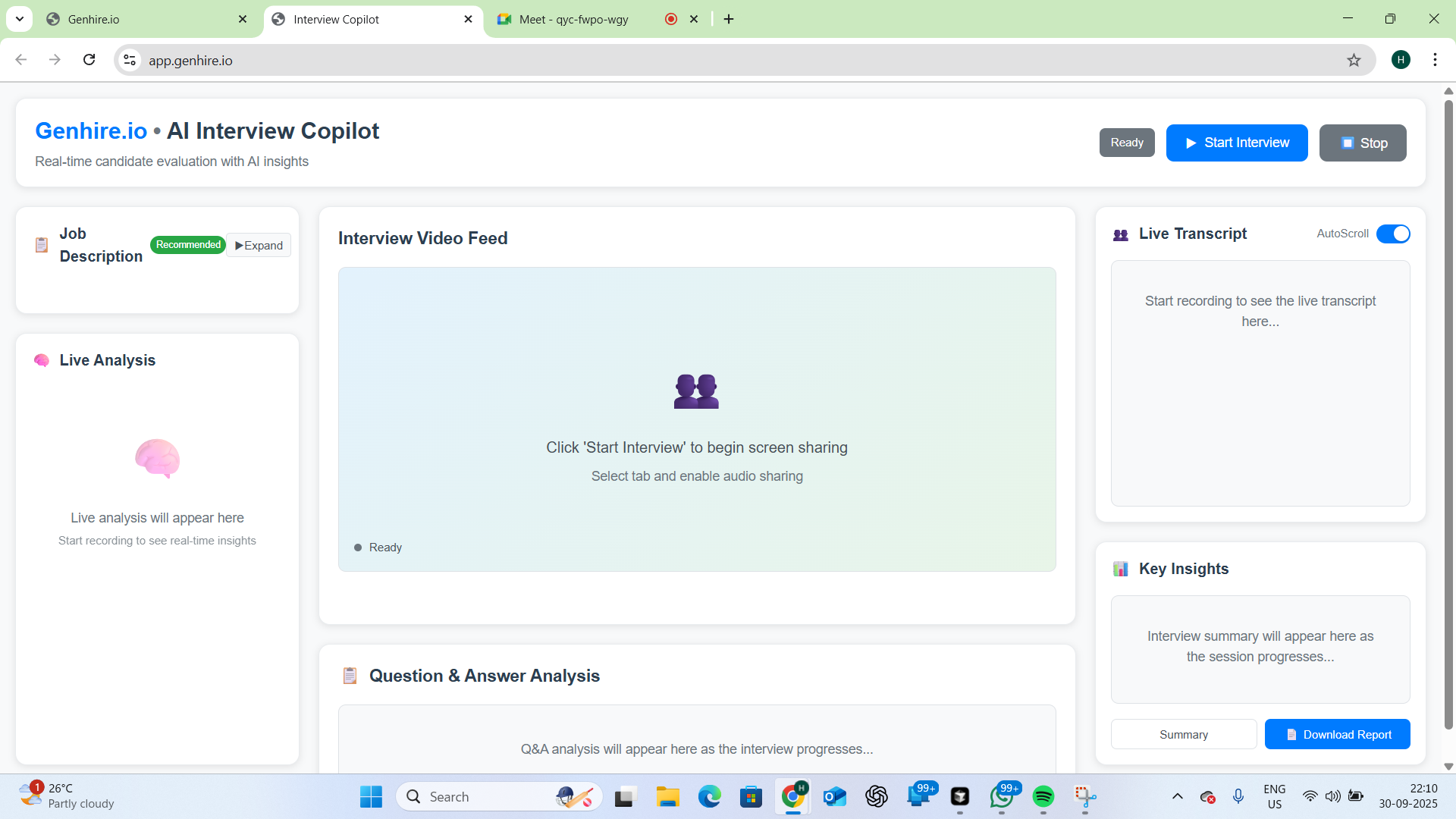Expand the Job Description section
Image resolution: width=1456 pixels, height=819 pixels.
pos(258,245)
